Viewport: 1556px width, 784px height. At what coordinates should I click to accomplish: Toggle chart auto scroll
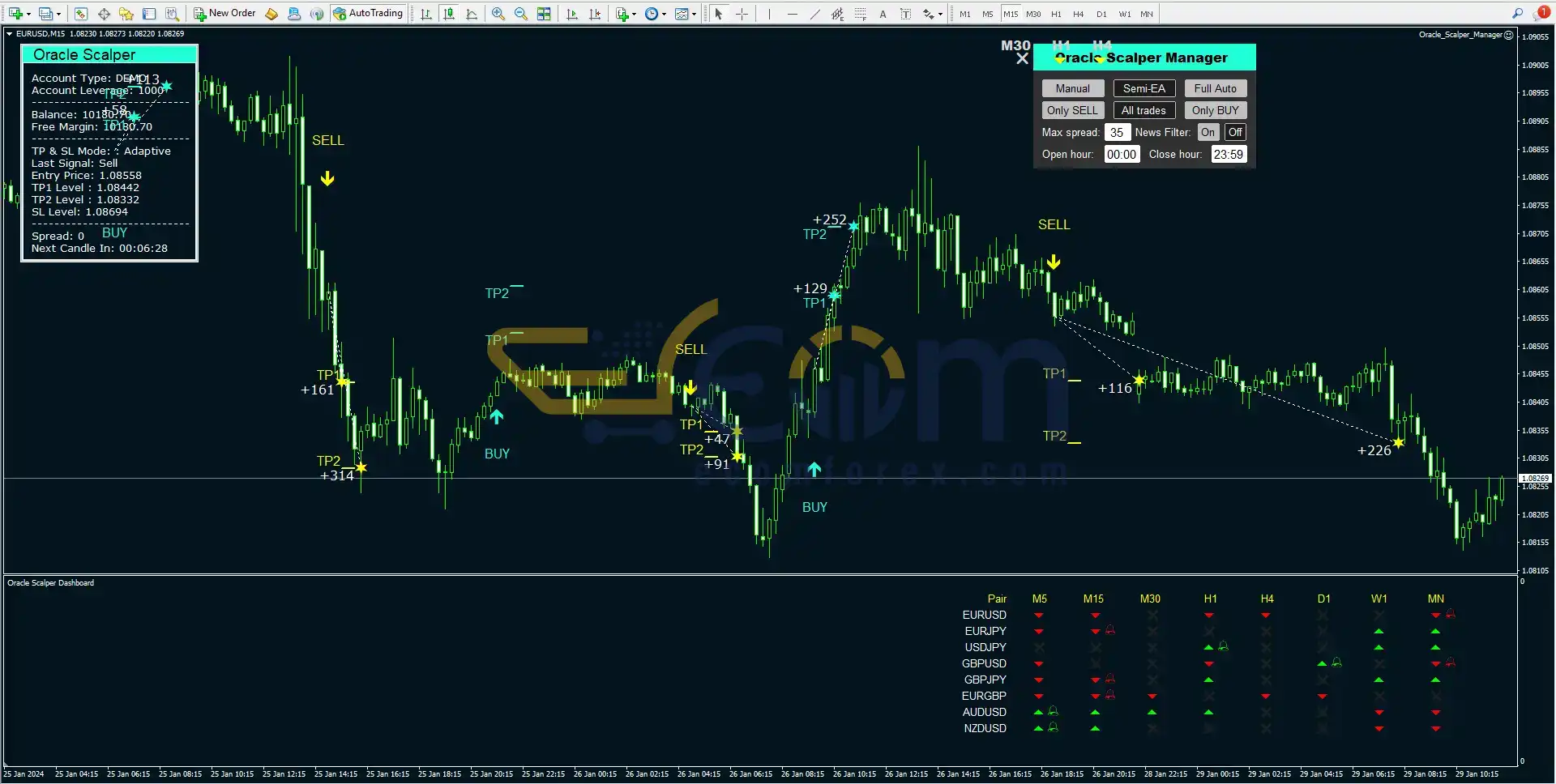coord(572,14)
